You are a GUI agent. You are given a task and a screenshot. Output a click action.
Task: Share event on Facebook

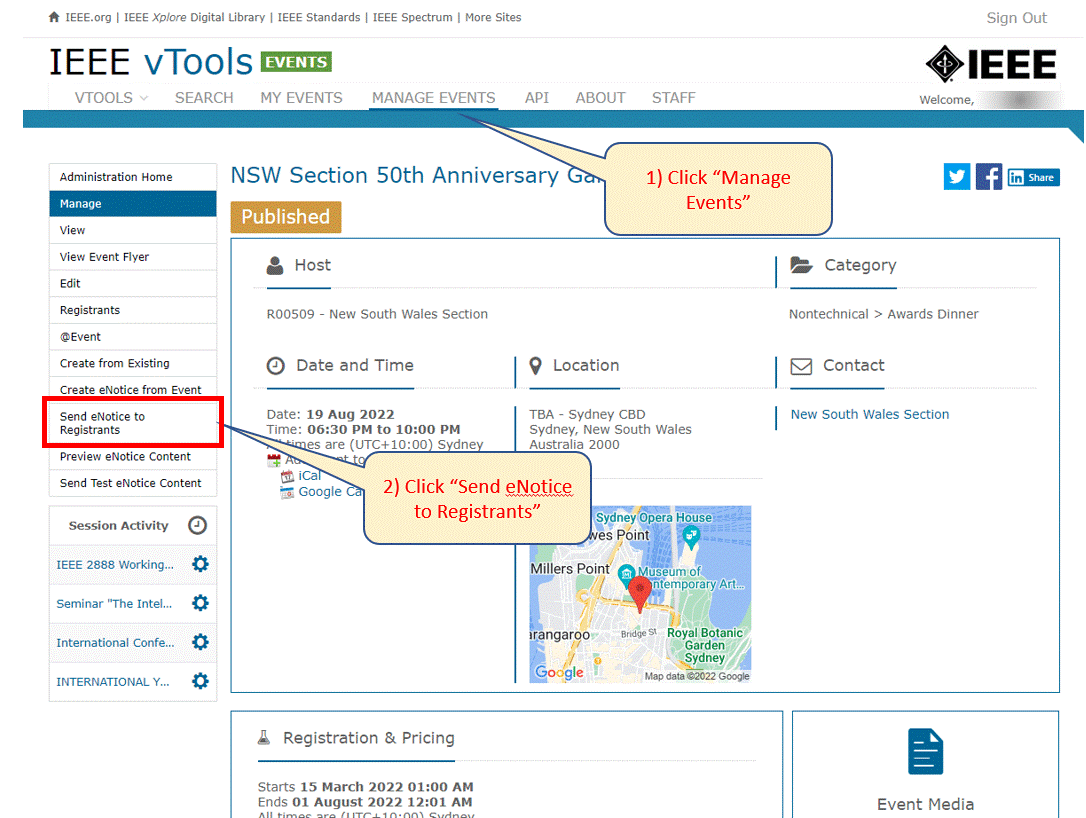pyautogui.click(x=988, y=177)
